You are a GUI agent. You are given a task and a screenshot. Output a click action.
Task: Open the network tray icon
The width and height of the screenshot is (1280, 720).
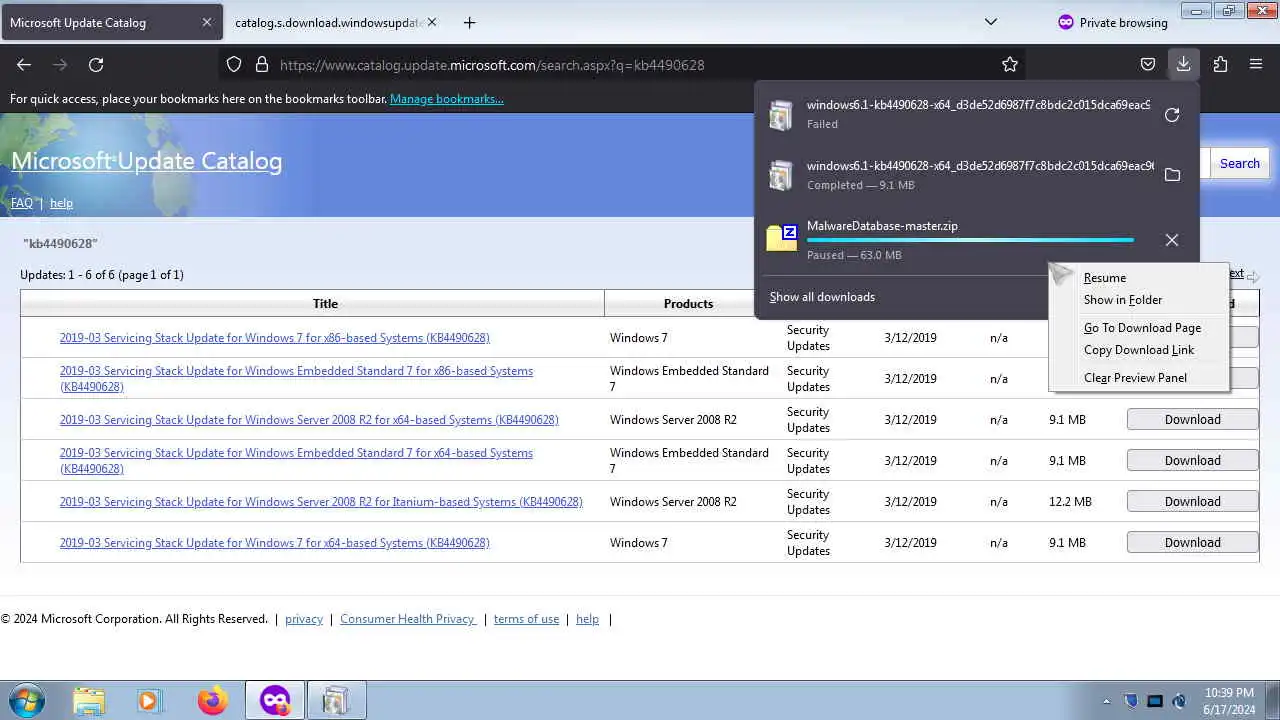tap(1155, 701)
